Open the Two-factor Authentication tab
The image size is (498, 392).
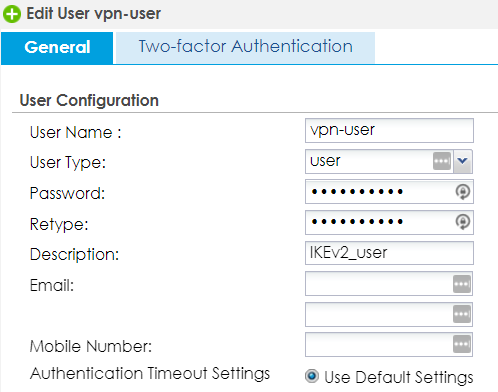point(245,47)
